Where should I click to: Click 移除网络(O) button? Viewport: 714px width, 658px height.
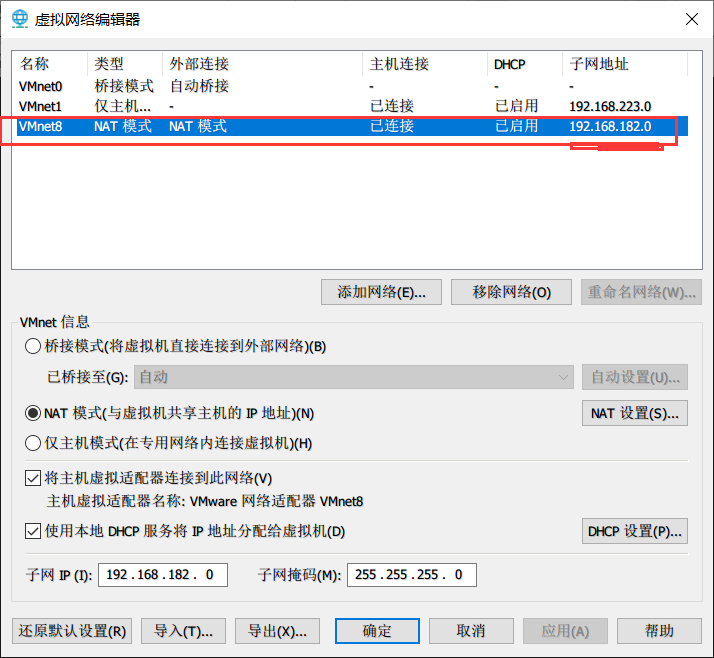pos(511,292)
